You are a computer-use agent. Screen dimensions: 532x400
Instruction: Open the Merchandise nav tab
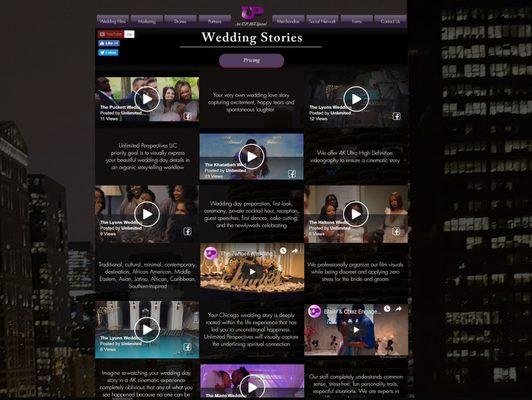[288, 21]
